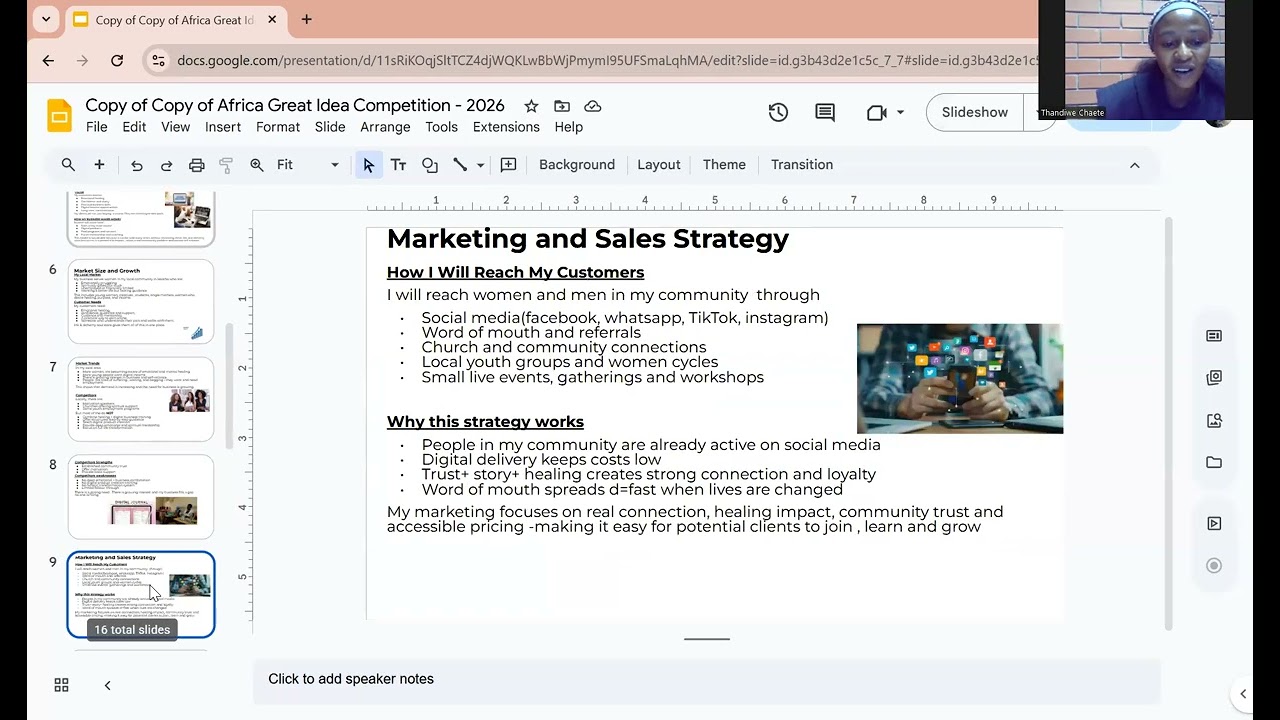Open version history clock icon
The height and width of the screenshot is (720, 1280).
point(778,113)
